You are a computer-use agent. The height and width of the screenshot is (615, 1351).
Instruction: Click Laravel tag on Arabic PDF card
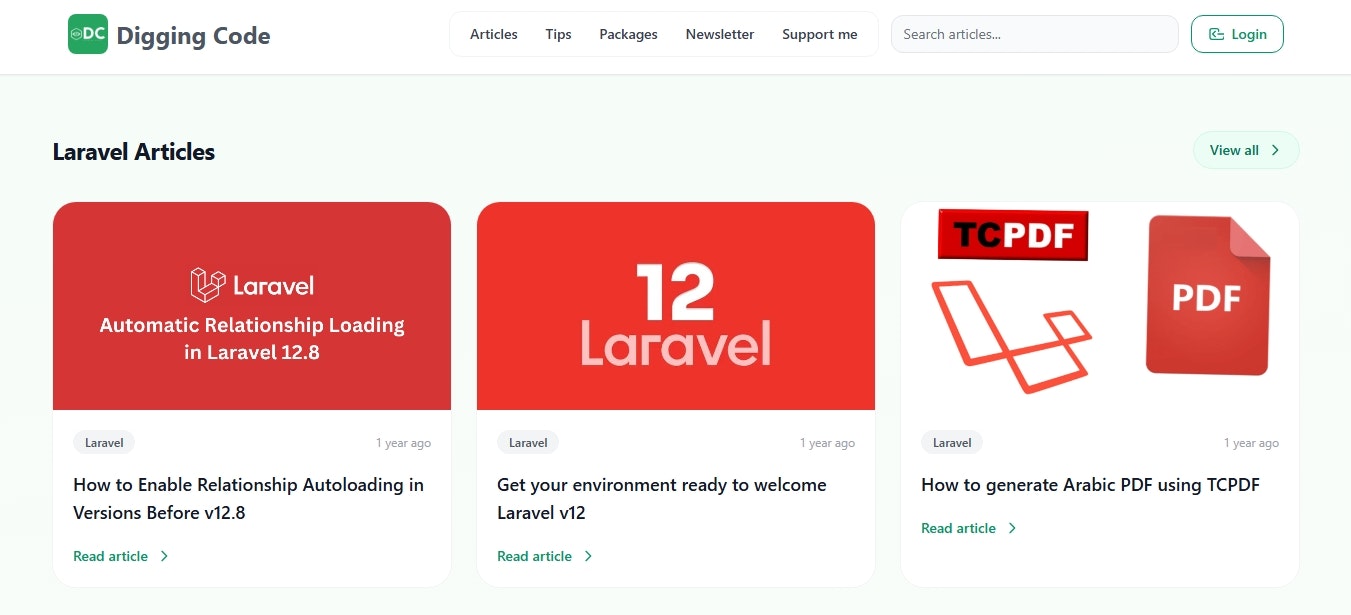click(952, 442)
